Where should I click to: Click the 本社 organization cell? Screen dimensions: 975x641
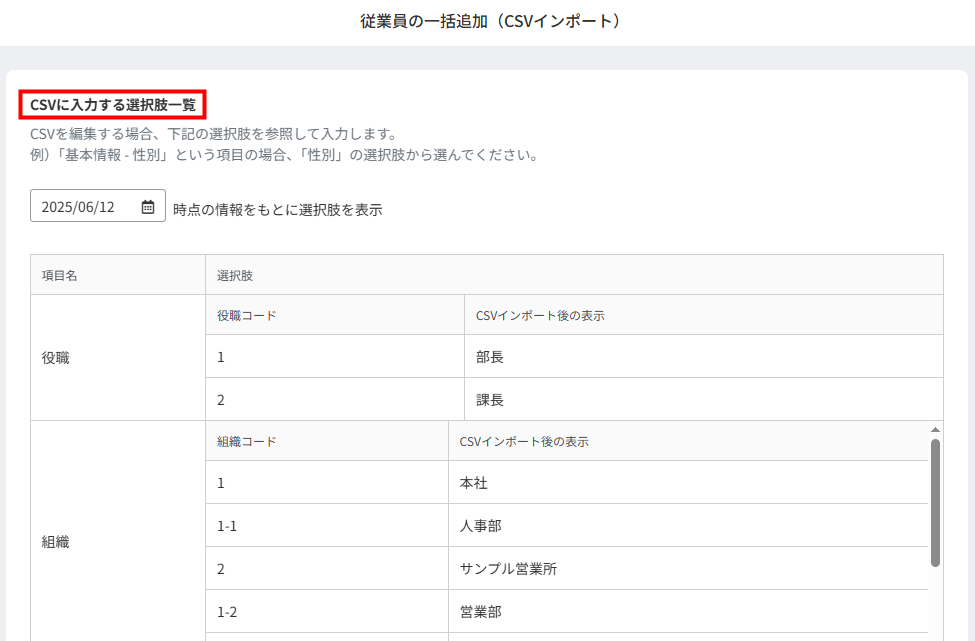click(688, 482)
